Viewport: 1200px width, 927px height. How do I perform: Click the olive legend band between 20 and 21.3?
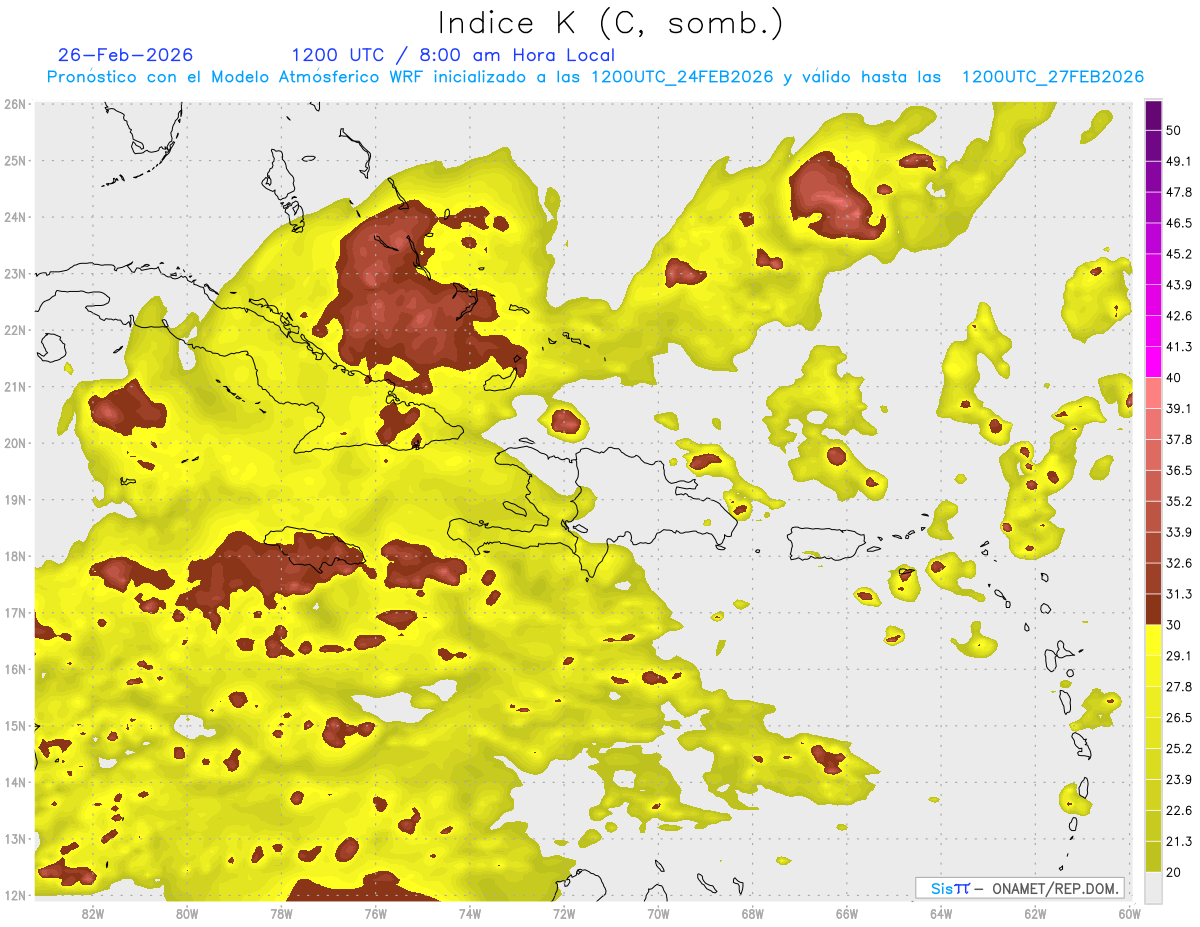pyautogui.click(x=1153, y=857)
